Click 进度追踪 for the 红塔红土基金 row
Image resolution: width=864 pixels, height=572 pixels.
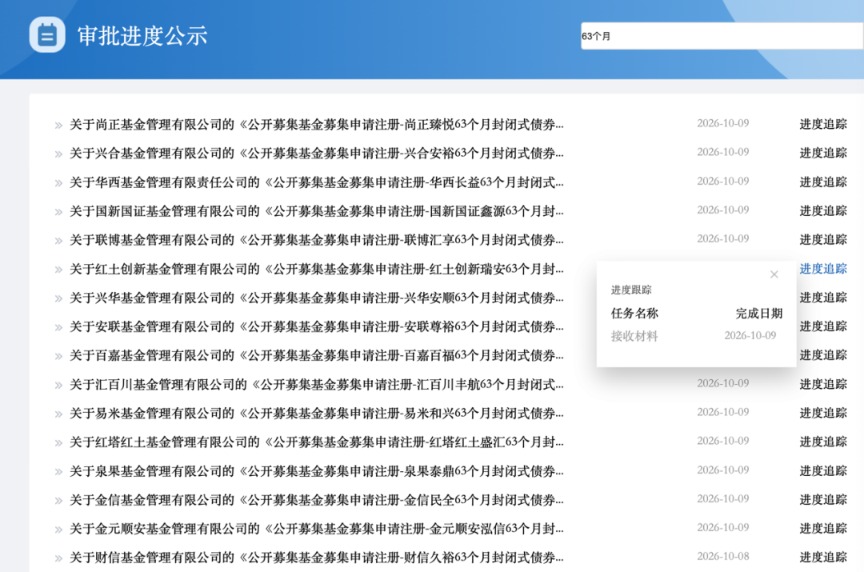[x=823, y=441]
